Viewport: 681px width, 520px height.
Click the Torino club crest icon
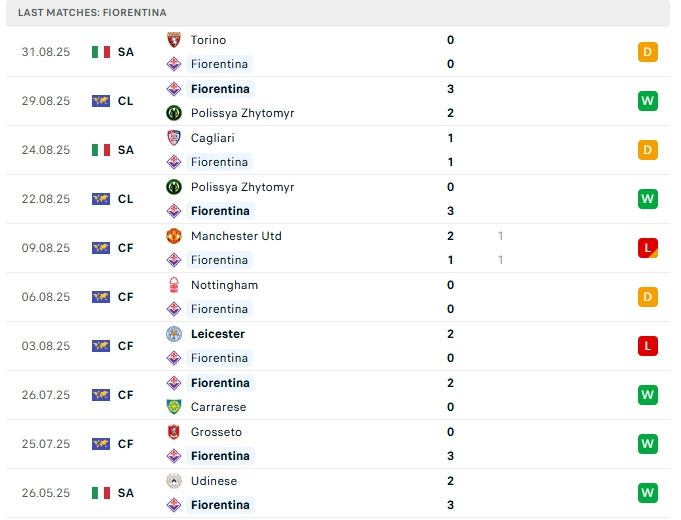coord(173,40)
